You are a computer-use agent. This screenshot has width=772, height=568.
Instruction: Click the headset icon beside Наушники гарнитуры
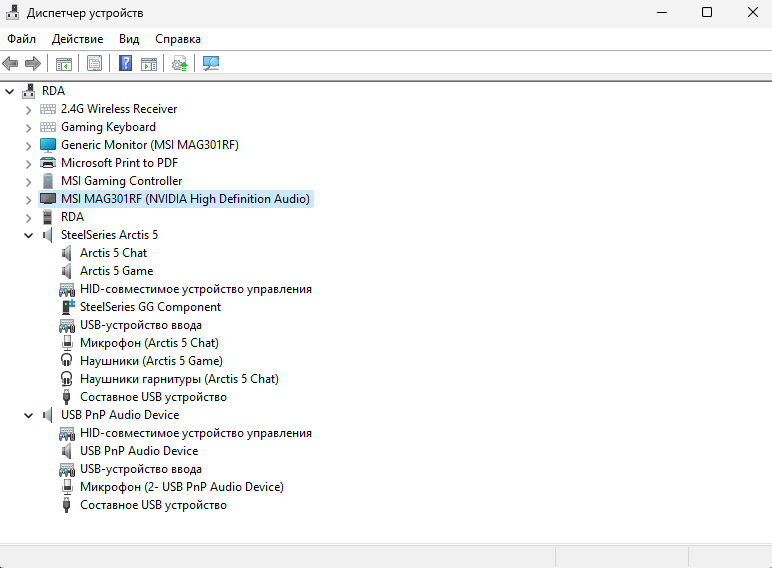tap(66, 379)
